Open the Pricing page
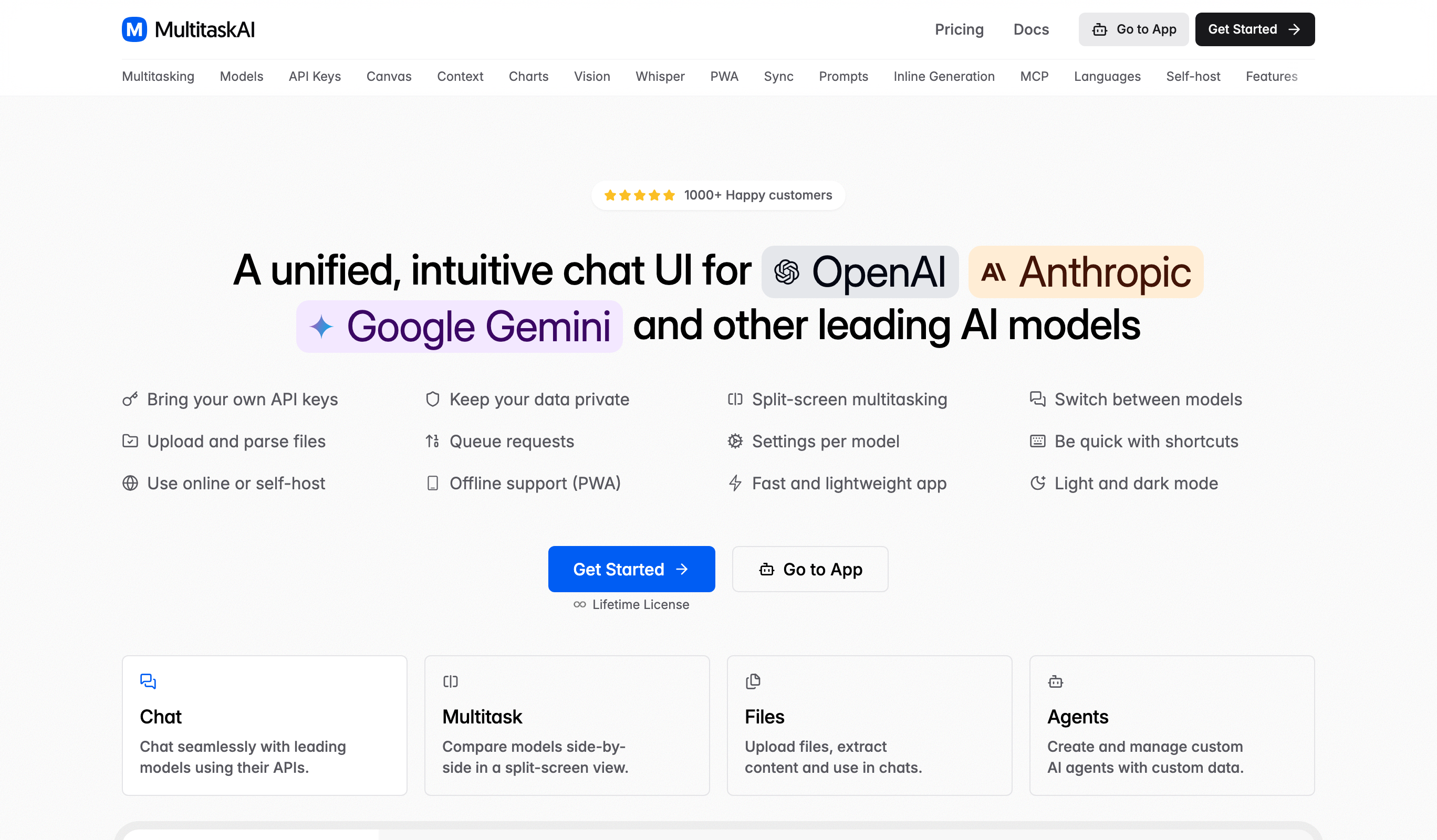The height and width of the screenshot is (840, 1437). pos(959,29)
